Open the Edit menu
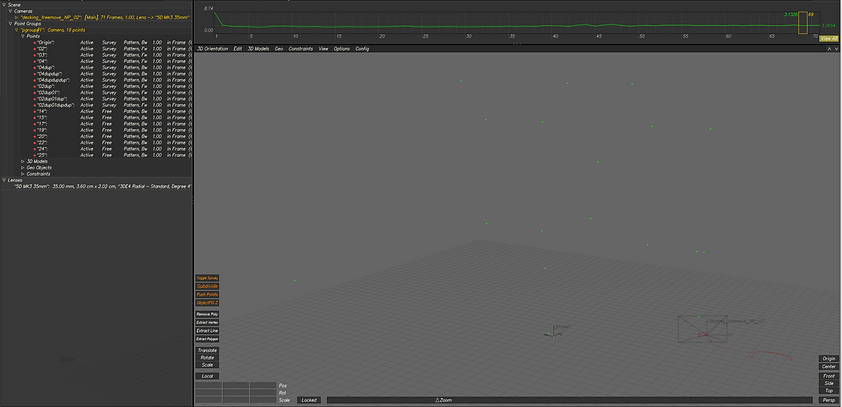 click(x=237, y=49)
